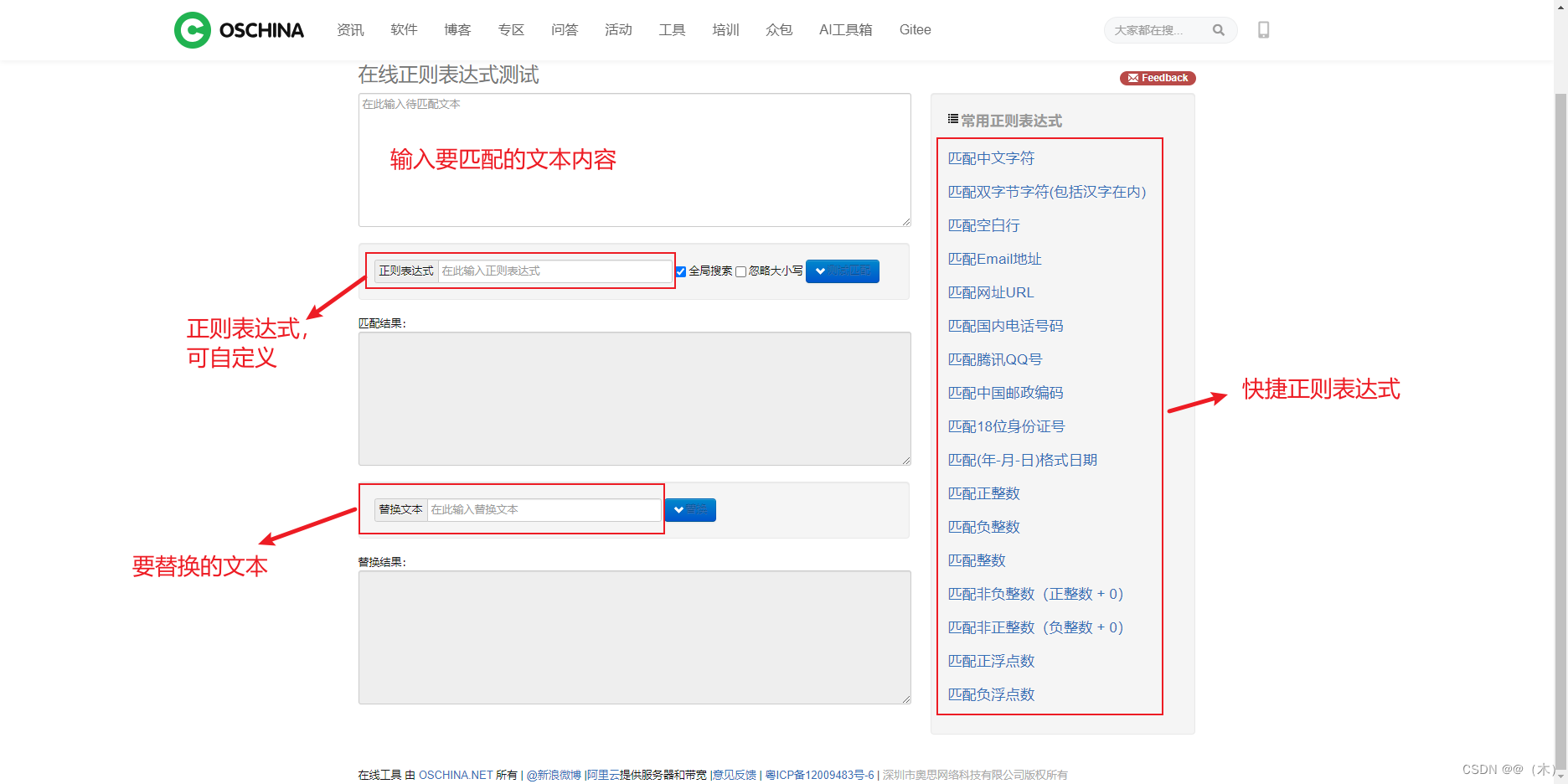The image size is (1568, 784).
Task: Select 匹配18位身份证号 preset regex
Action: (x=1006, y=426)
